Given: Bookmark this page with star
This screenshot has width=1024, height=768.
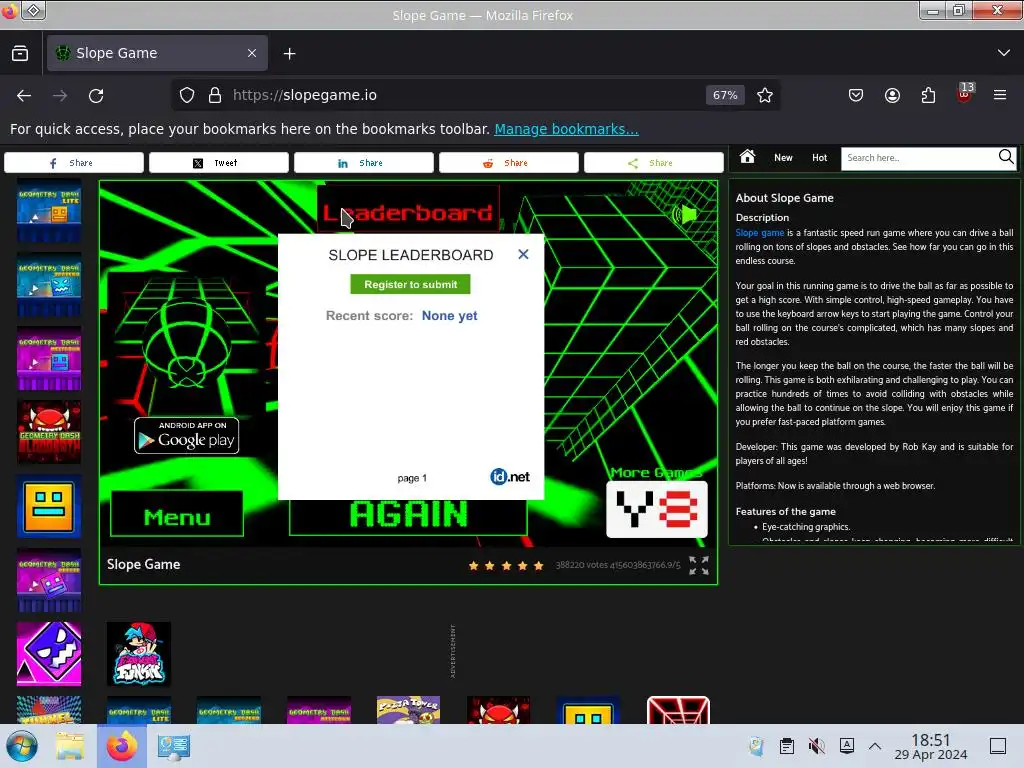Looking at the screenshot, I should click(765, 95).
